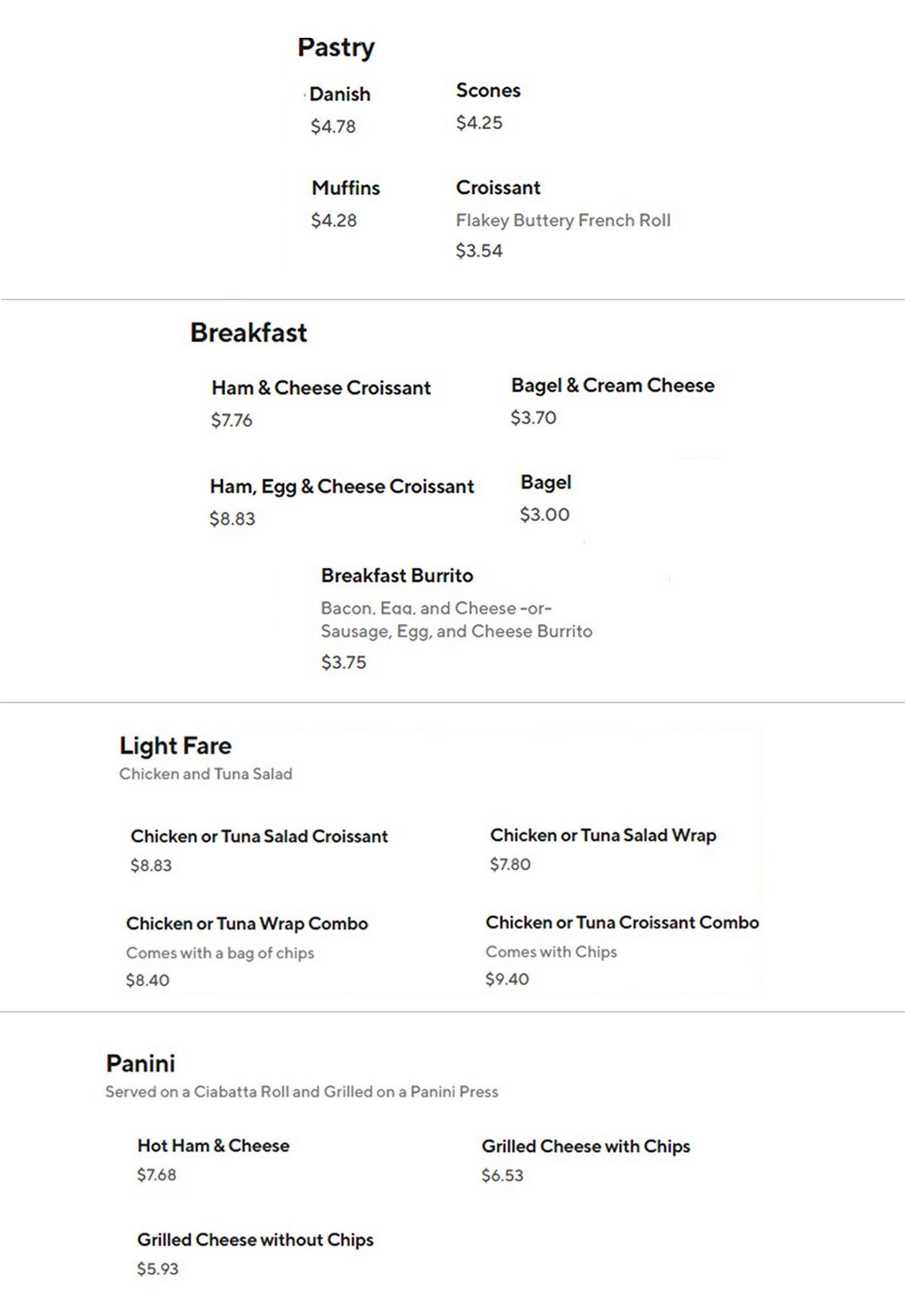
Task: Click the Panini section heading
Action: [x=140, y=1063]
